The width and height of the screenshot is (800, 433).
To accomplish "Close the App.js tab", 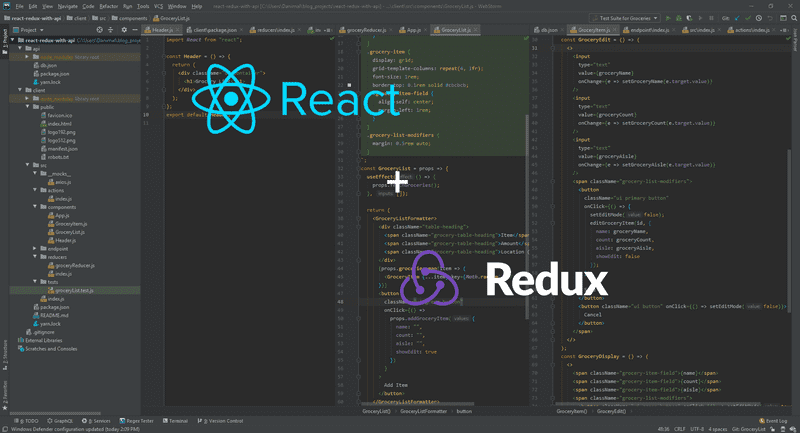I will point(426,30).
